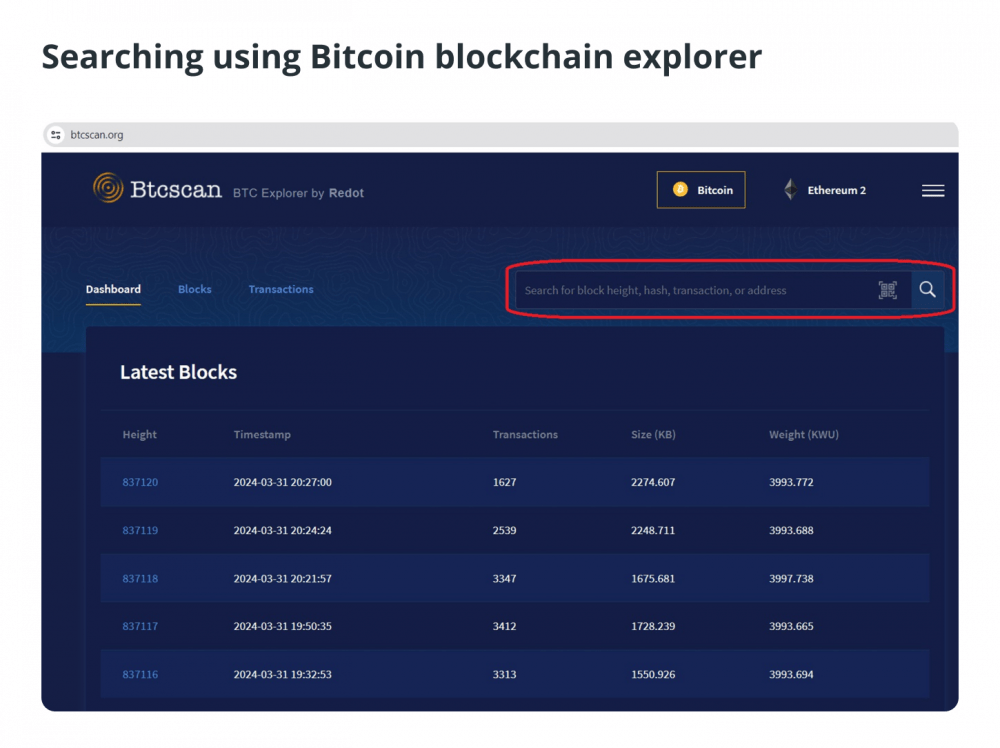Click weight value 3993.772
Viewport: 1000px width, 748px height.
791,482
